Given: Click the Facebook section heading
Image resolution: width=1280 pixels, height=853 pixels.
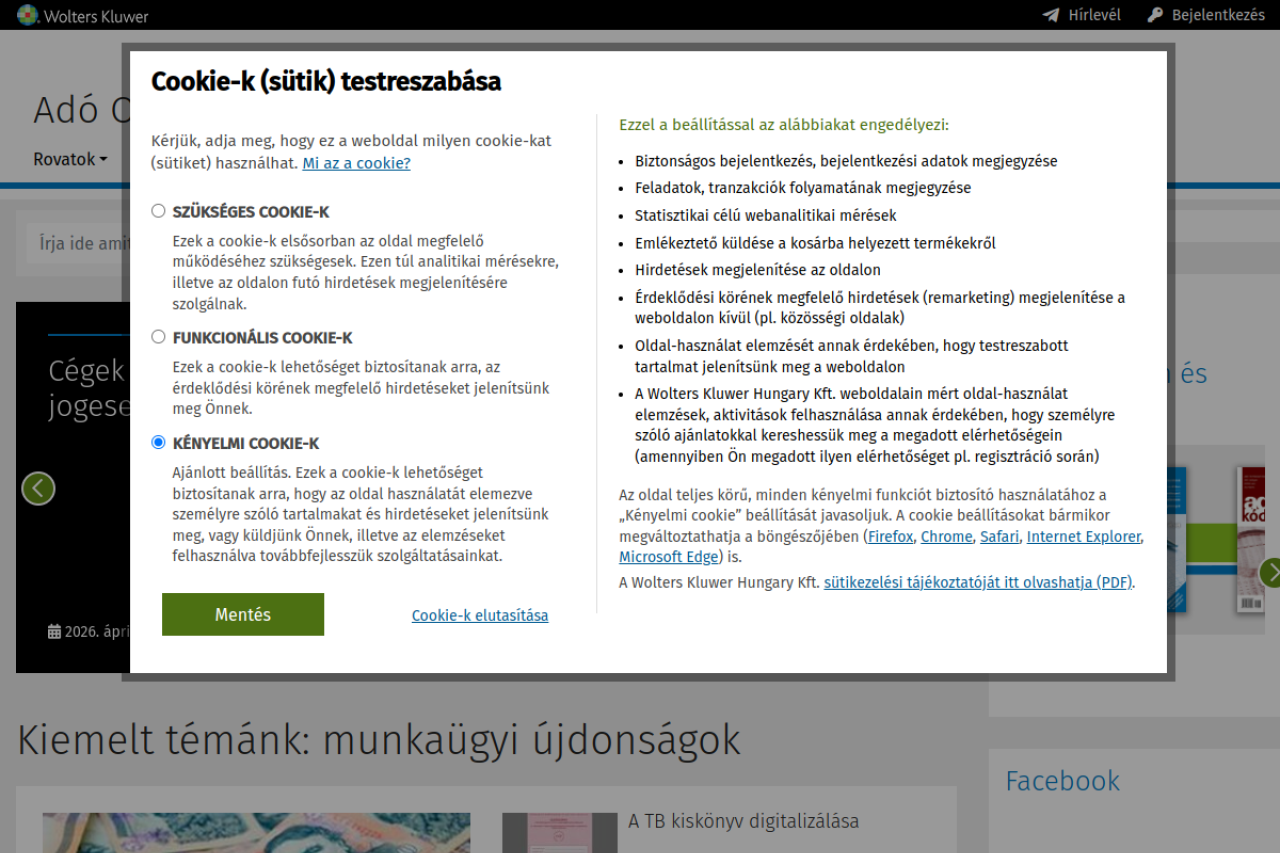Looking at the screenshot, I should 1062,781.
